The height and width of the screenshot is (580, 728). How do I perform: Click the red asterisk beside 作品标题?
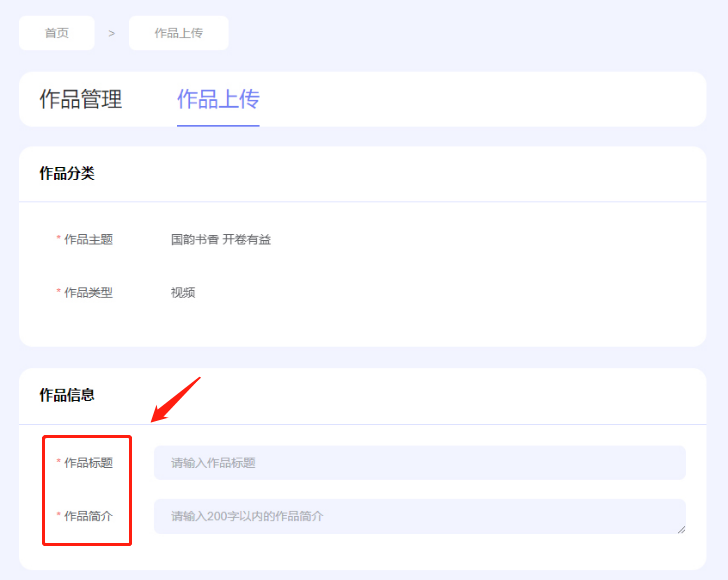[x=58, y=464]
